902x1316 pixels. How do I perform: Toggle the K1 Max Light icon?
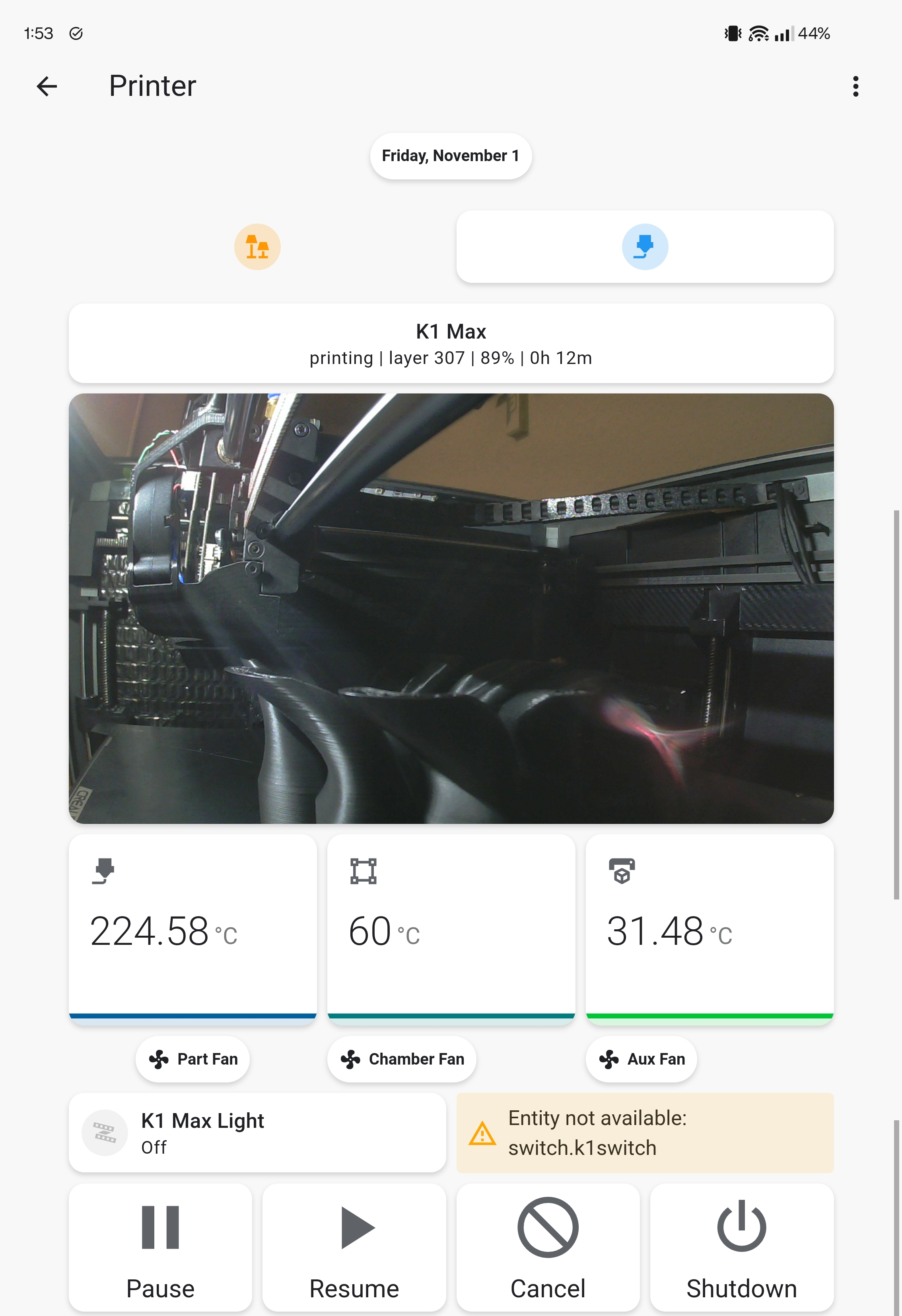(x=105, y=1133)
